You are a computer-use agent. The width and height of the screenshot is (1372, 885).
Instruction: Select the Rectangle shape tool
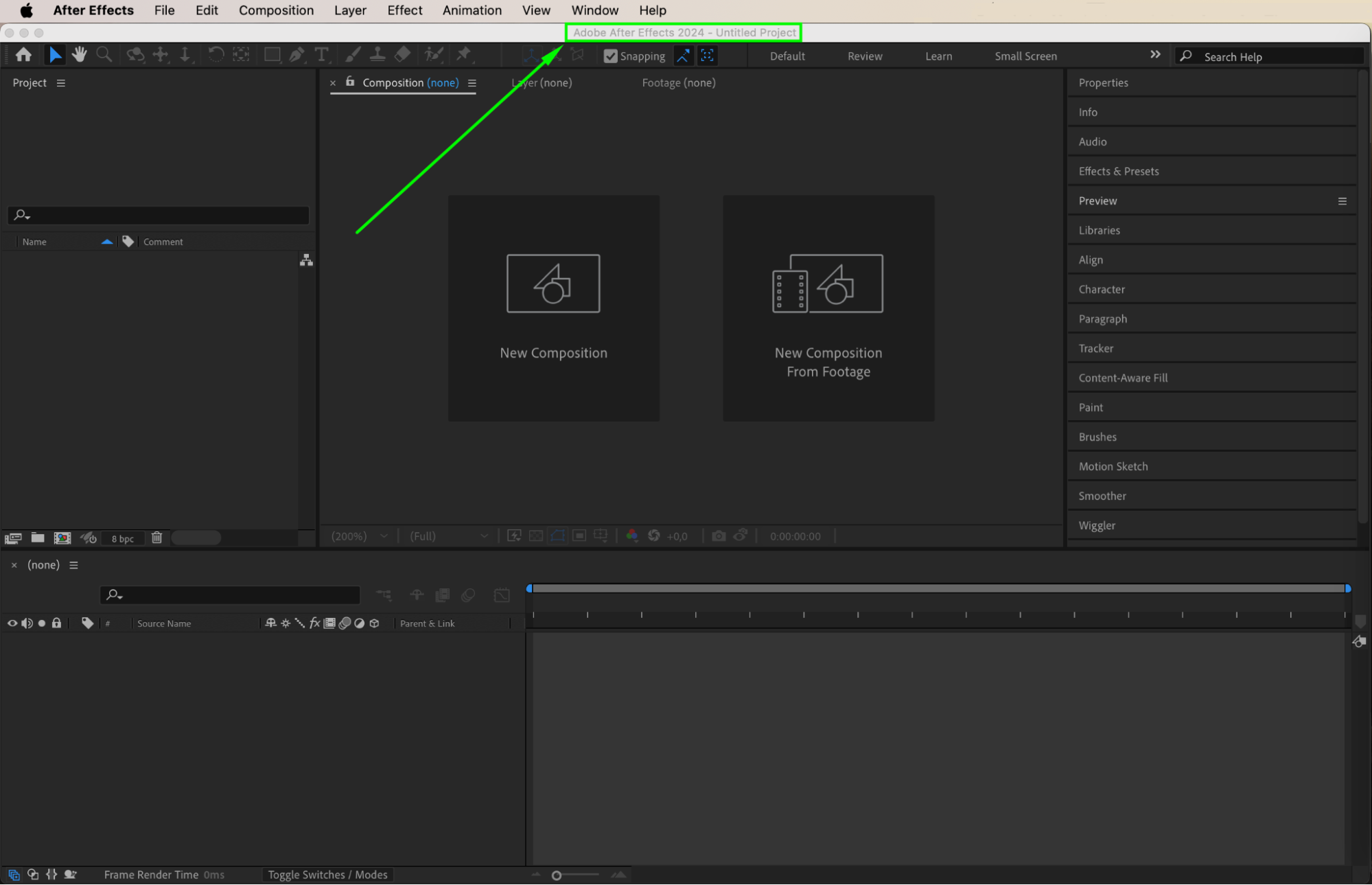coord(272,55)
